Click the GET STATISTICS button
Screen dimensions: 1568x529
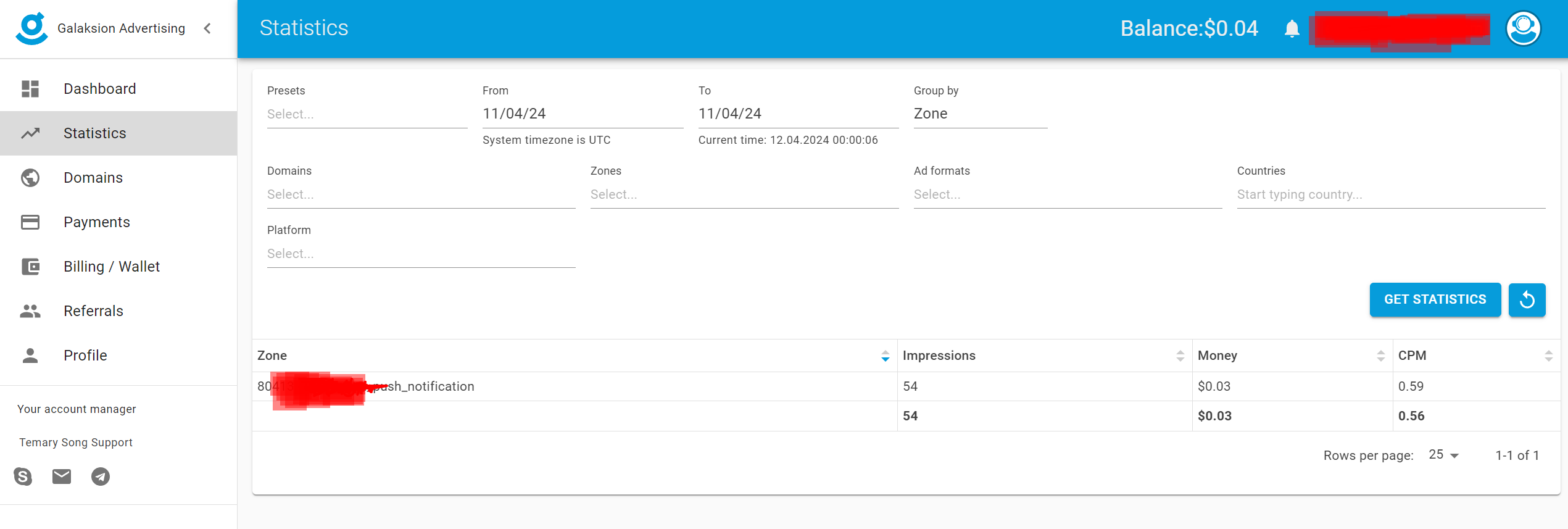[x=1435, y=300]
